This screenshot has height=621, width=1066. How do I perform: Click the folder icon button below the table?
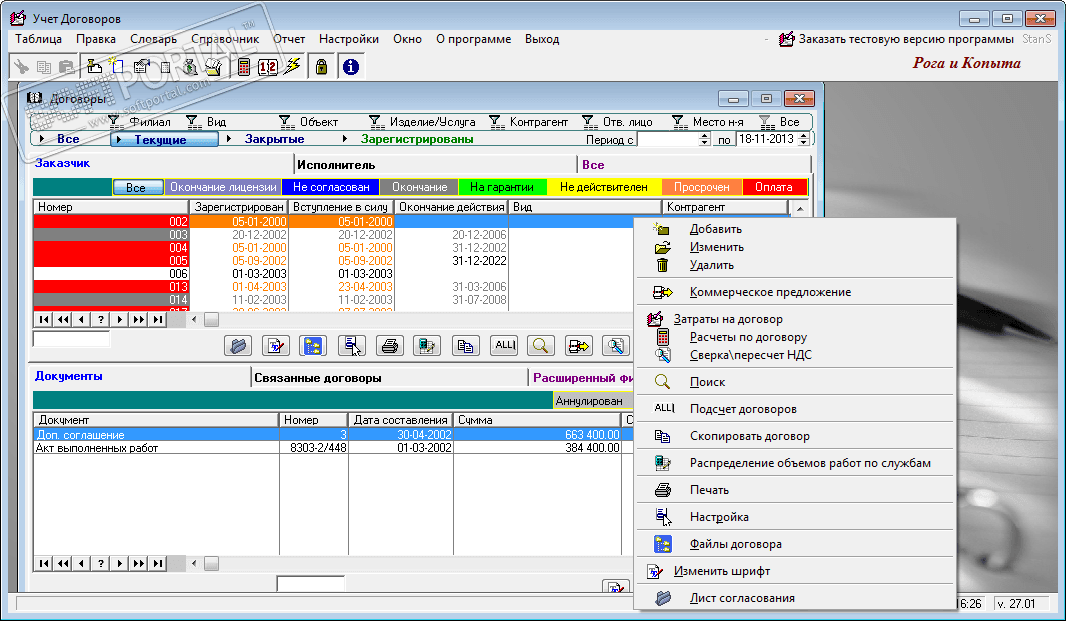pos(238,346)
